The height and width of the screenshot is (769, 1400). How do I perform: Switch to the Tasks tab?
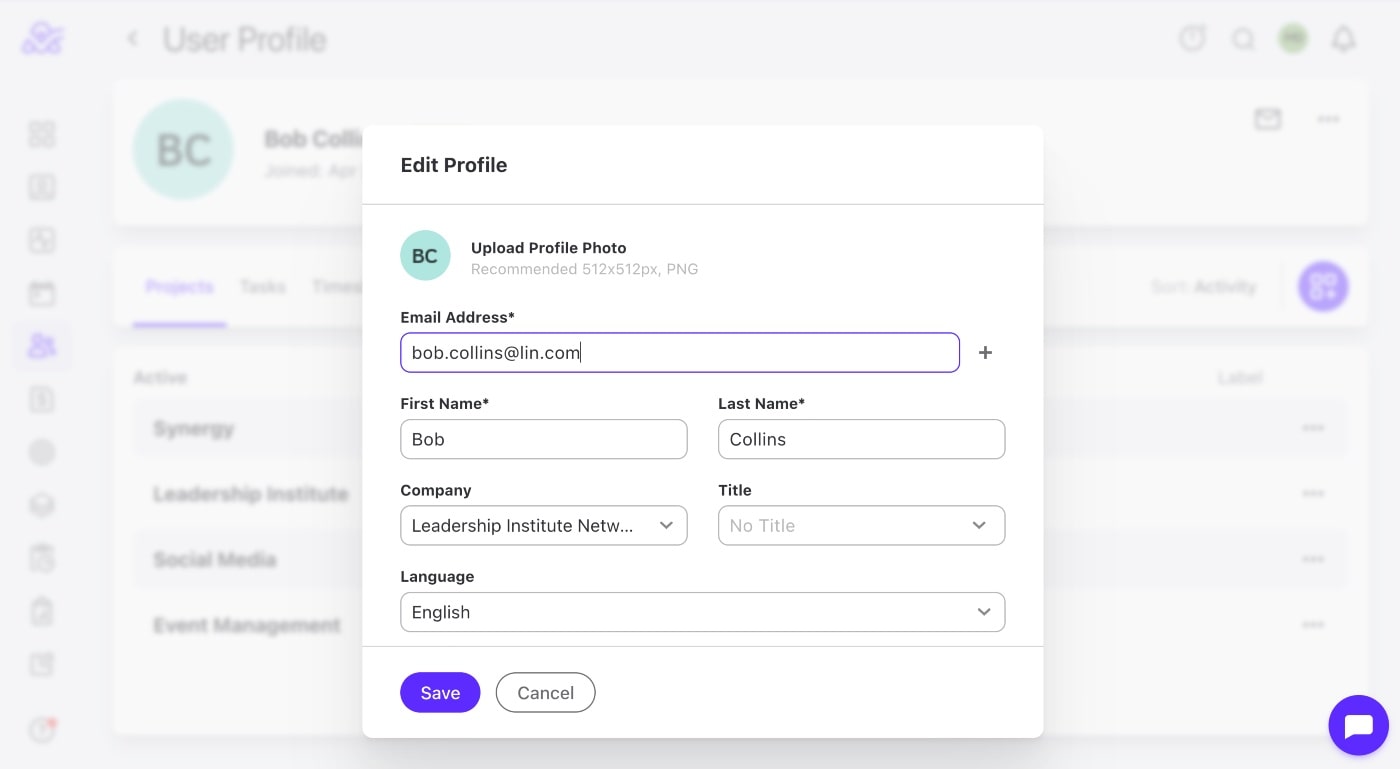click(262, 287)
